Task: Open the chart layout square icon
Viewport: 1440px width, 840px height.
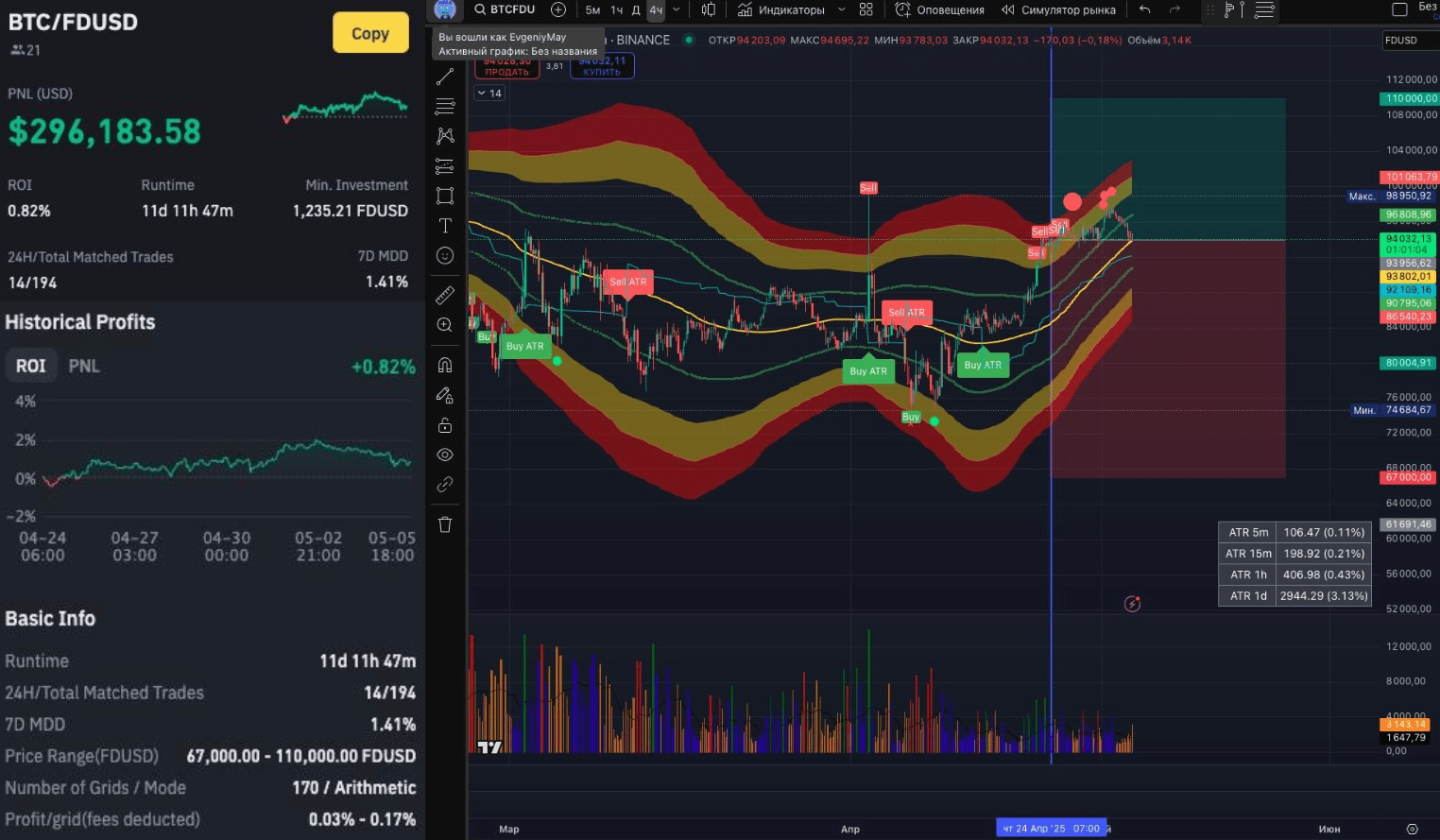Action: (1399, 9)
